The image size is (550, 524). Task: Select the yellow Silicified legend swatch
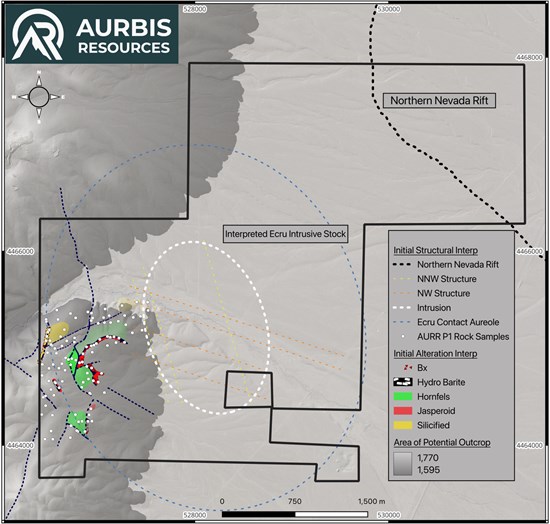pyautogui.click(x=403, y=425)
